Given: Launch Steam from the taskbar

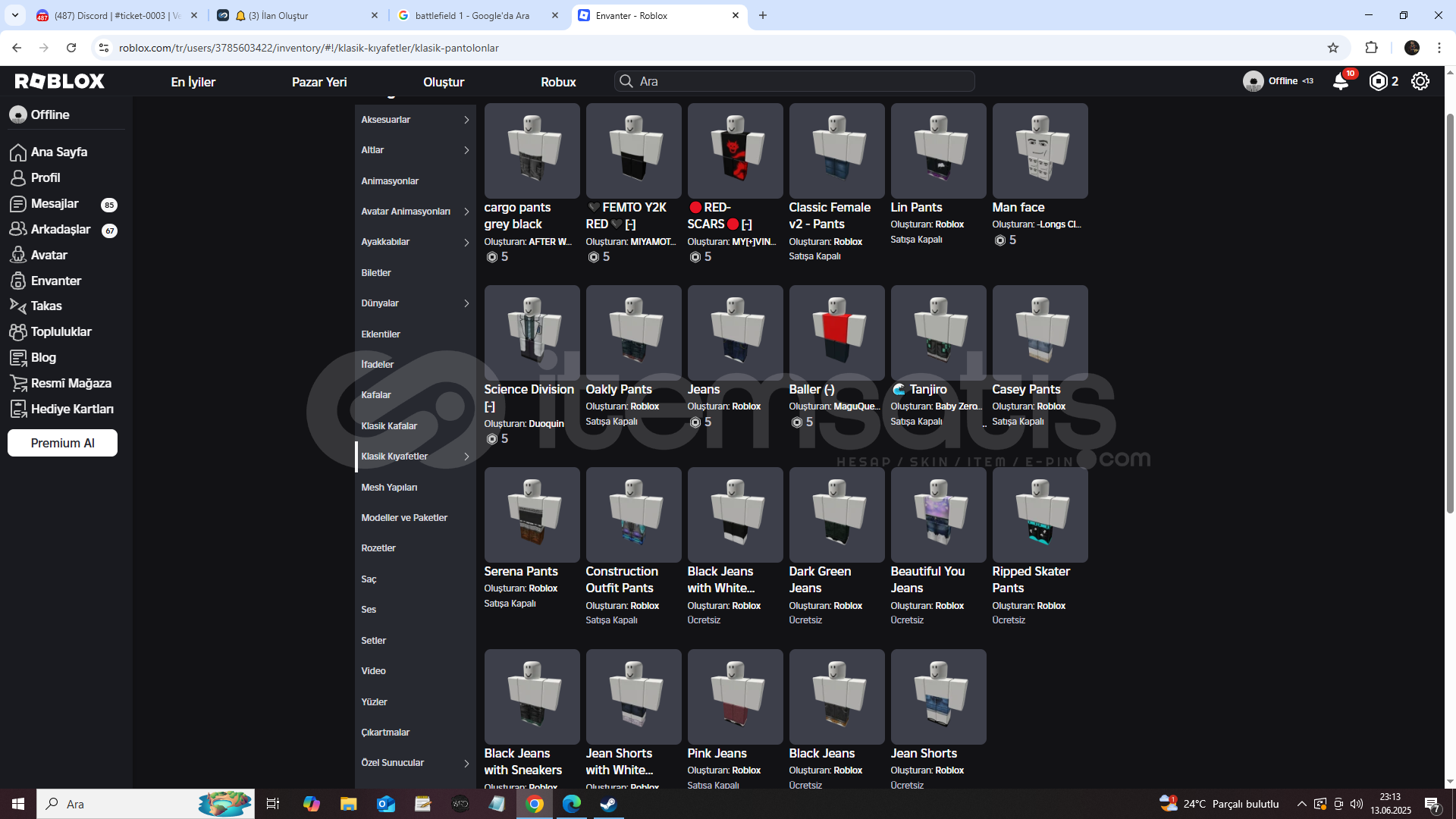Looking at the screenshot, I should [608, 804].
